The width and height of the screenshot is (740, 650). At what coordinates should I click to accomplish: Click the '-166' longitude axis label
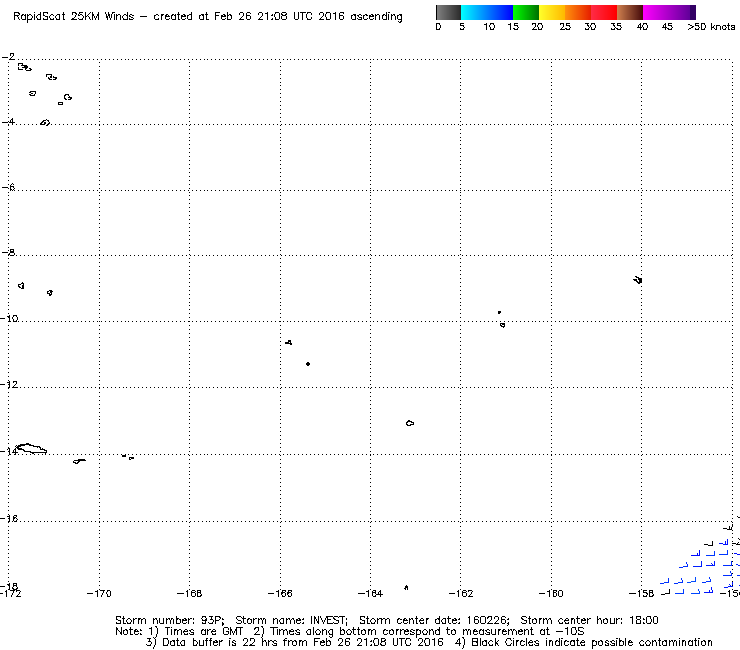(x=280, y=593)
